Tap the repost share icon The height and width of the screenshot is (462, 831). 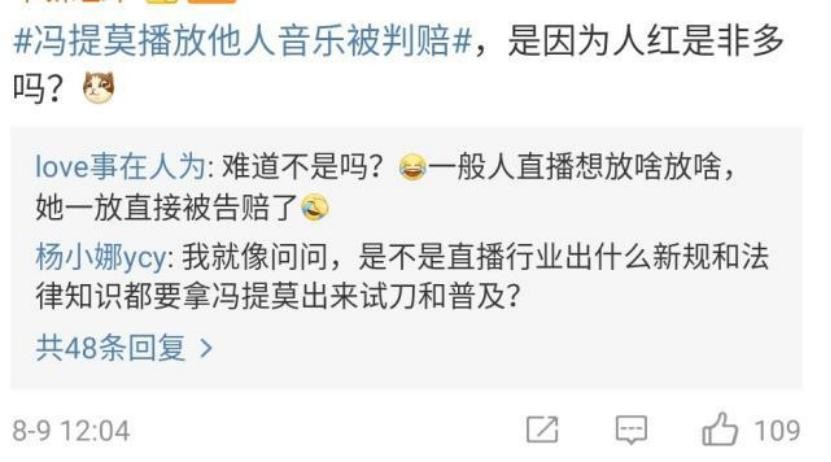pyautogui.click(x=542, y=429)
